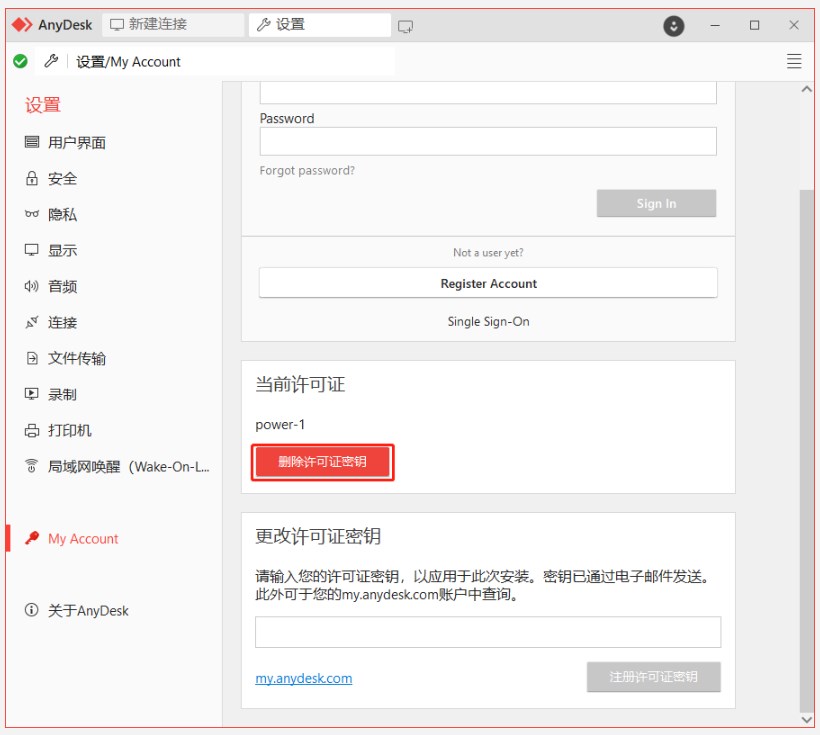Open 关于AnyDesk about page
The image size is (820, 735).
click(88, 611)
